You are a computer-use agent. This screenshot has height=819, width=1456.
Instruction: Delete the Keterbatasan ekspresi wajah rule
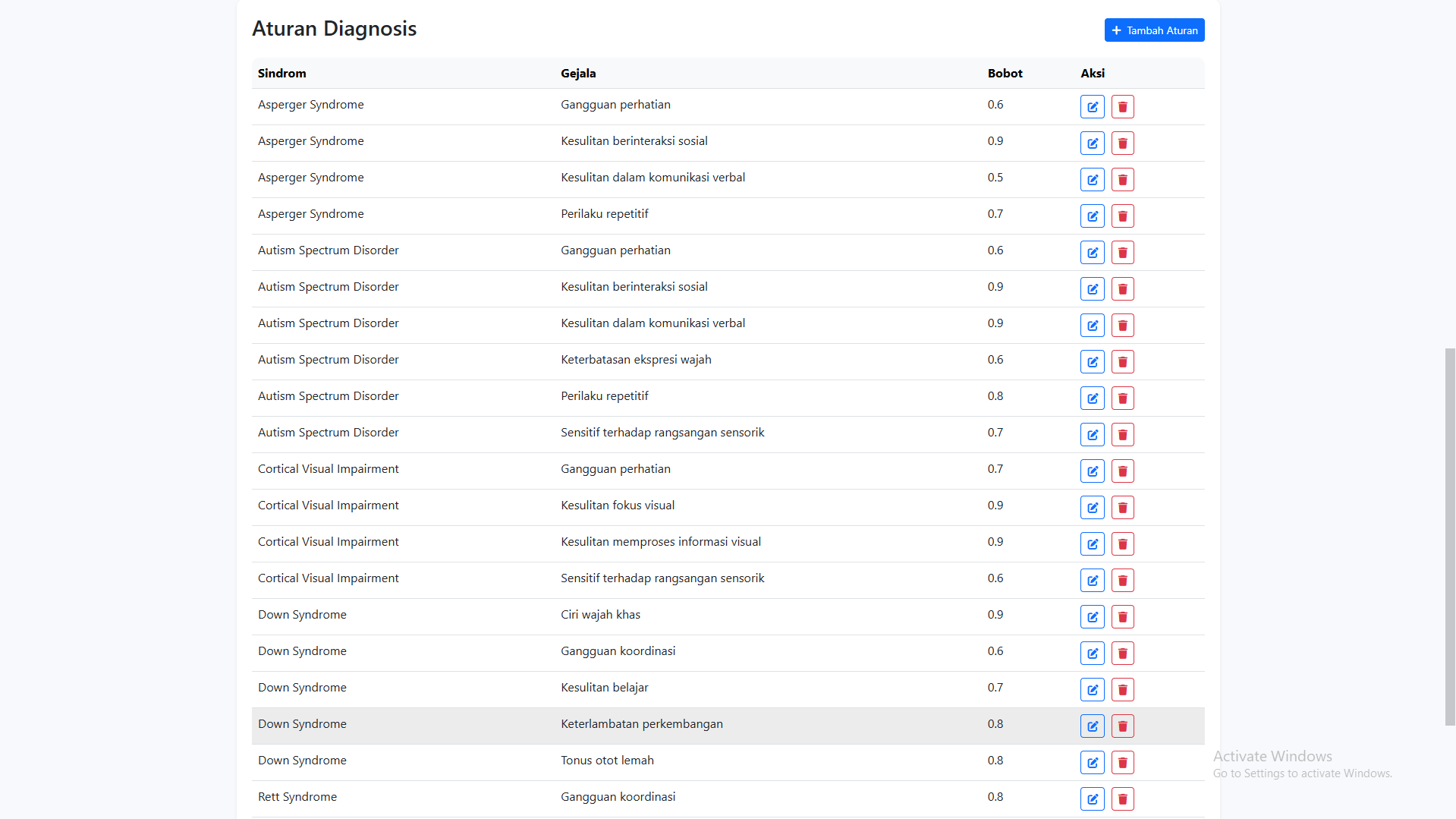point(1123,362)
